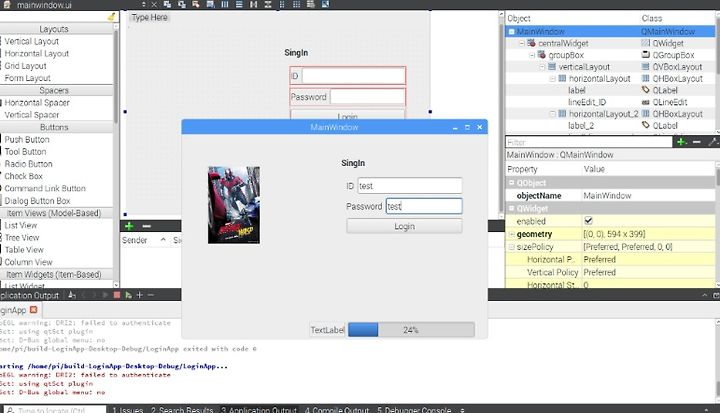This screenshot has height=413, width=720.
Task: Collapse the sizePolicy property
Action: pyautogui.click(x=512, y=247)
